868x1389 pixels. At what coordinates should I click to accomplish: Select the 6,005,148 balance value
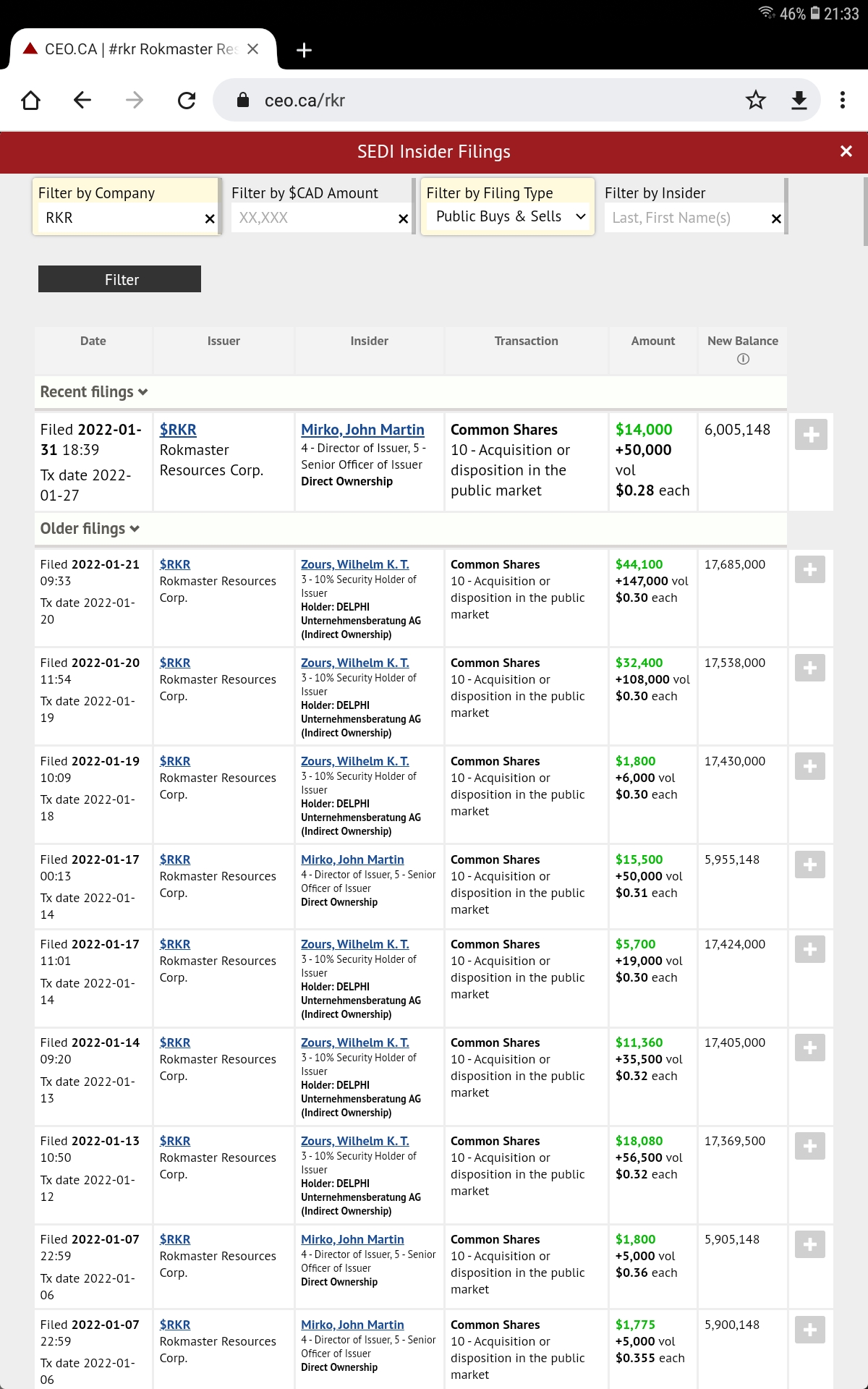coord(738,430)
